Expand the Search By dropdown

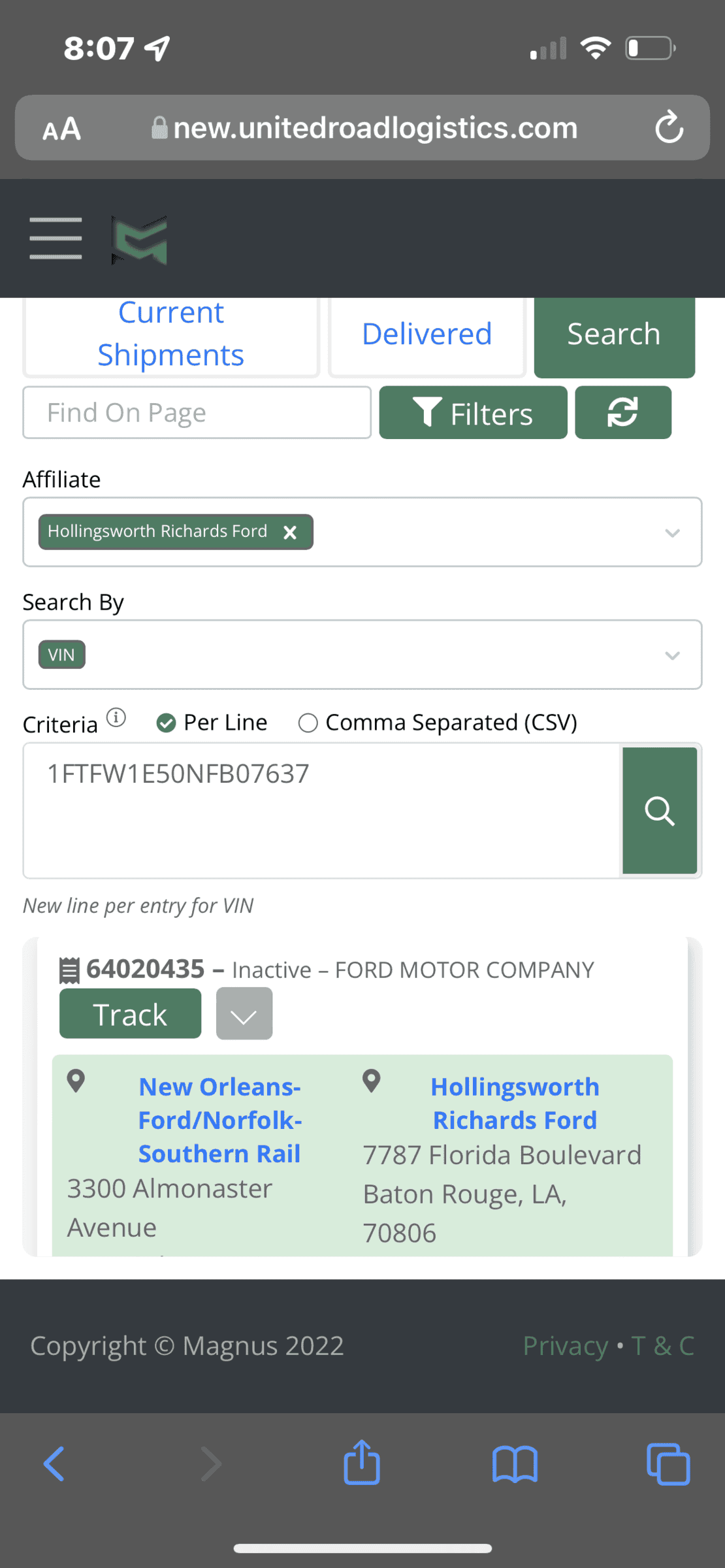[x=672, y=655]
